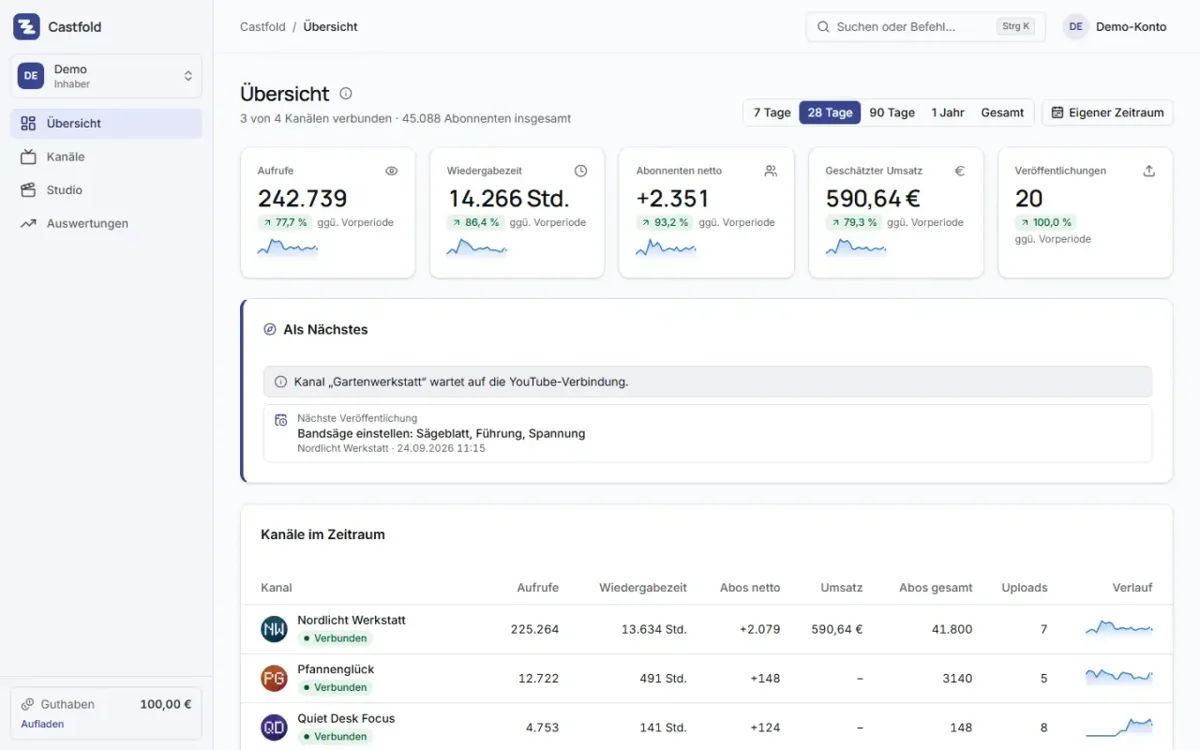Viewport: 1200px width, 750px height.
Task: Select the 90 Tage range
Action: (x=892, y=113)
